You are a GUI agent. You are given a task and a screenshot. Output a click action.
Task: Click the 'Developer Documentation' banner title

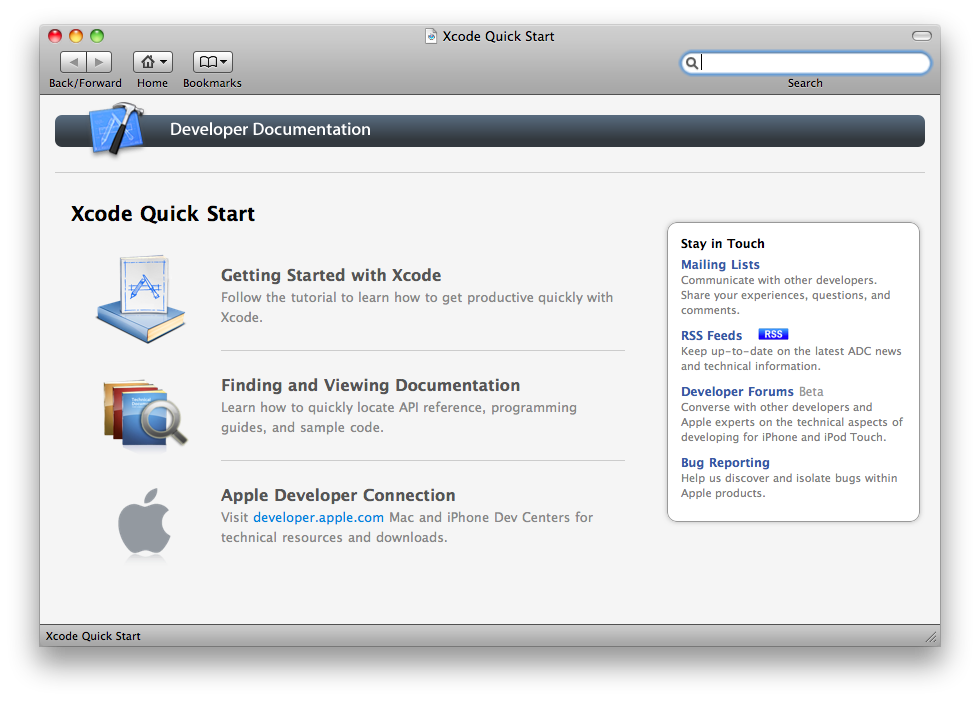270,129
